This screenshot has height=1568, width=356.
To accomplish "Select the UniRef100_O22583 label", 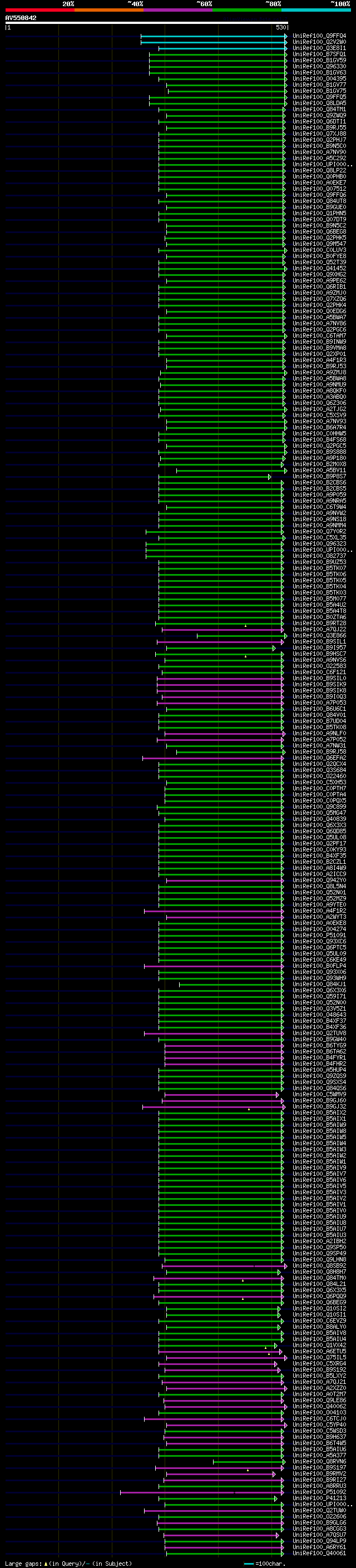I will pos(319,666).
